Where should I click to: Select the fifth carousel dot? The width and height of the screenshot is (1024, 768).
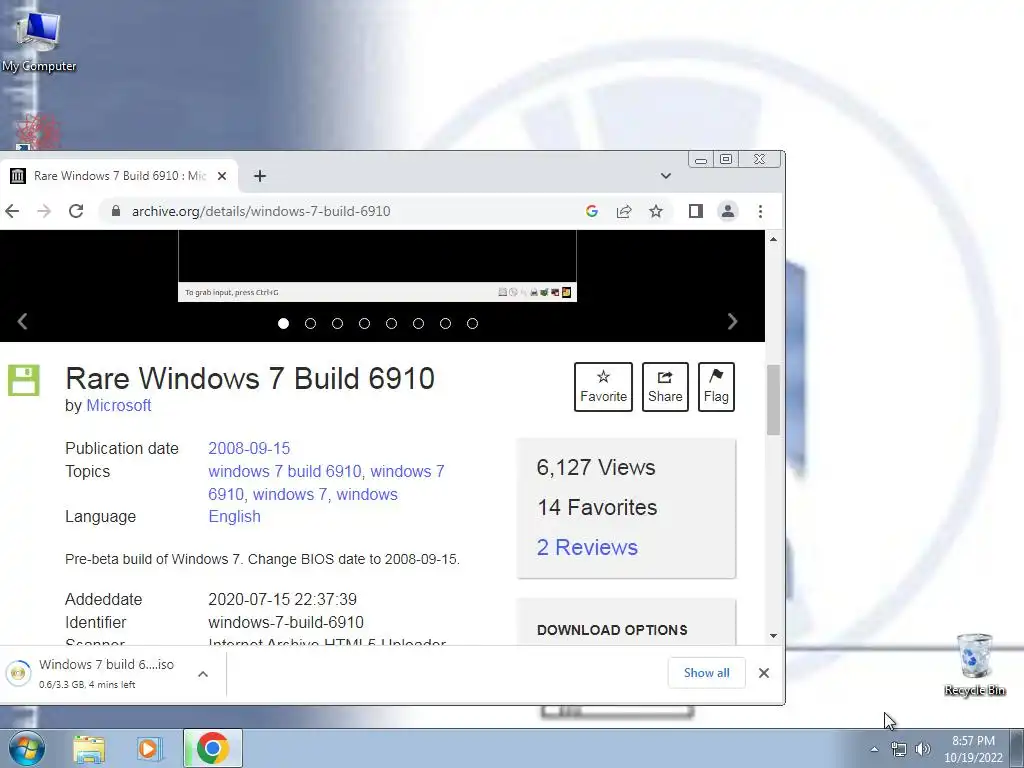(391, 323)
